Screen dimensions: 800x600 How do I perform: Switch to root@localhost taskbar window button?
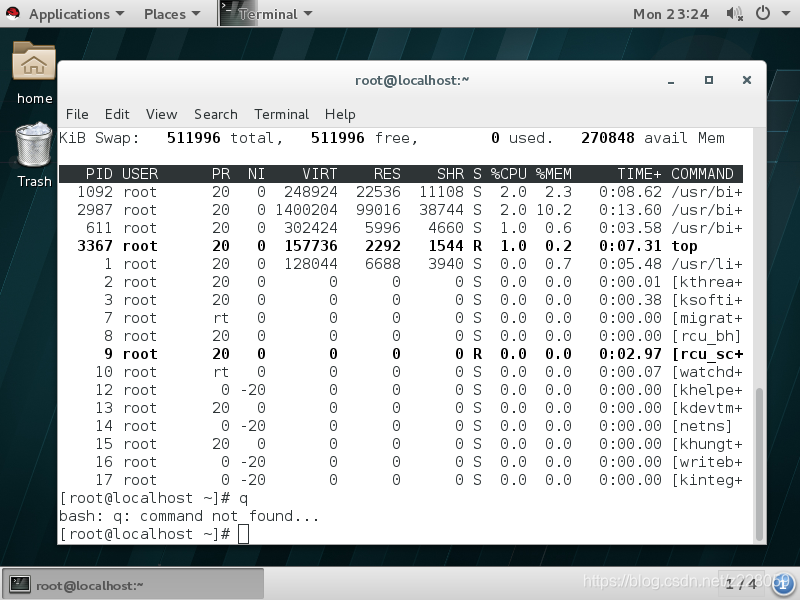(133, 584)
